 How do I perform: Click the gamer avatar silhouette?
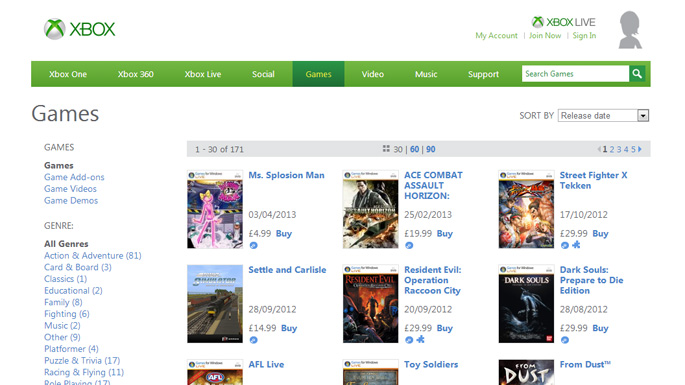pyautogui.click(x=630, y=30)
